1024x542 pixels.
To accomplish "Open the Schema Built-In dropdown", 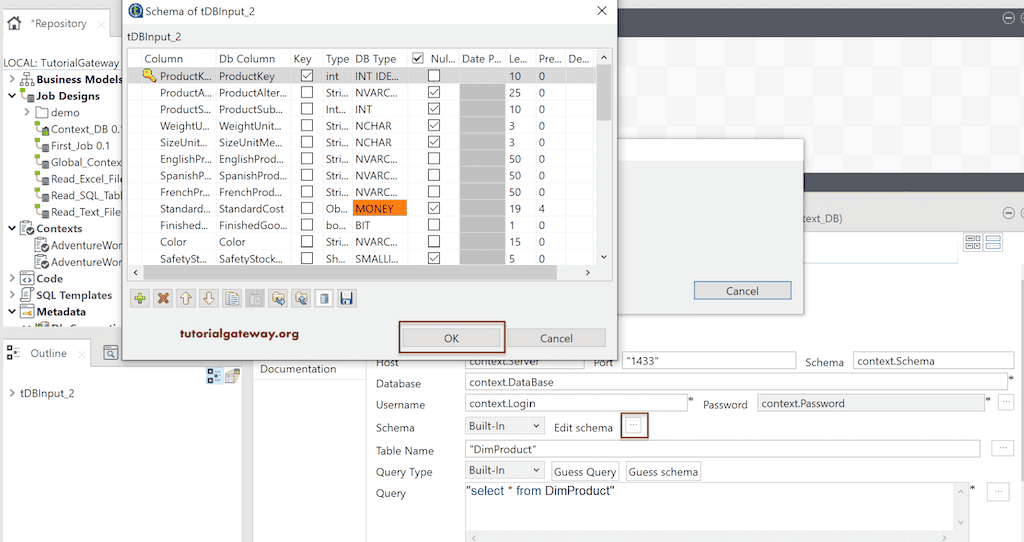I will pyautogui.click(x=504, y=426).
